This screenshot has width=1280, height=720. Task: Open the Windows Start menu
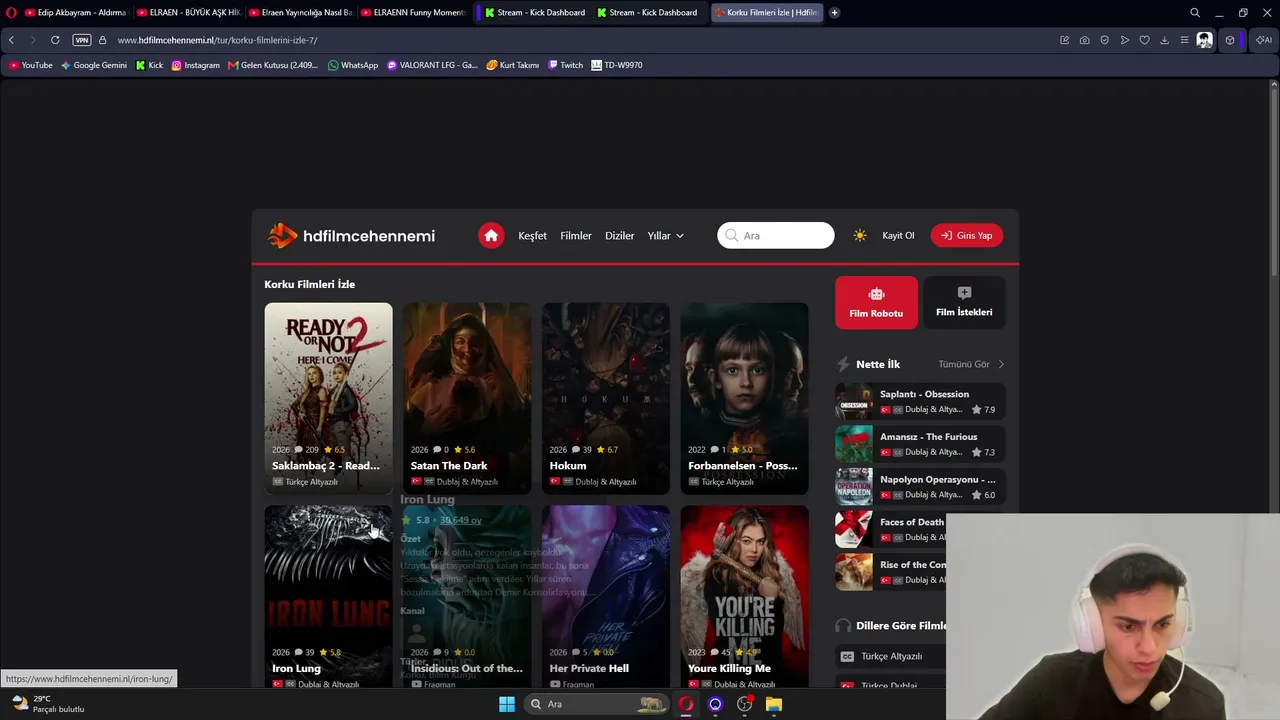tap(507, 704)
